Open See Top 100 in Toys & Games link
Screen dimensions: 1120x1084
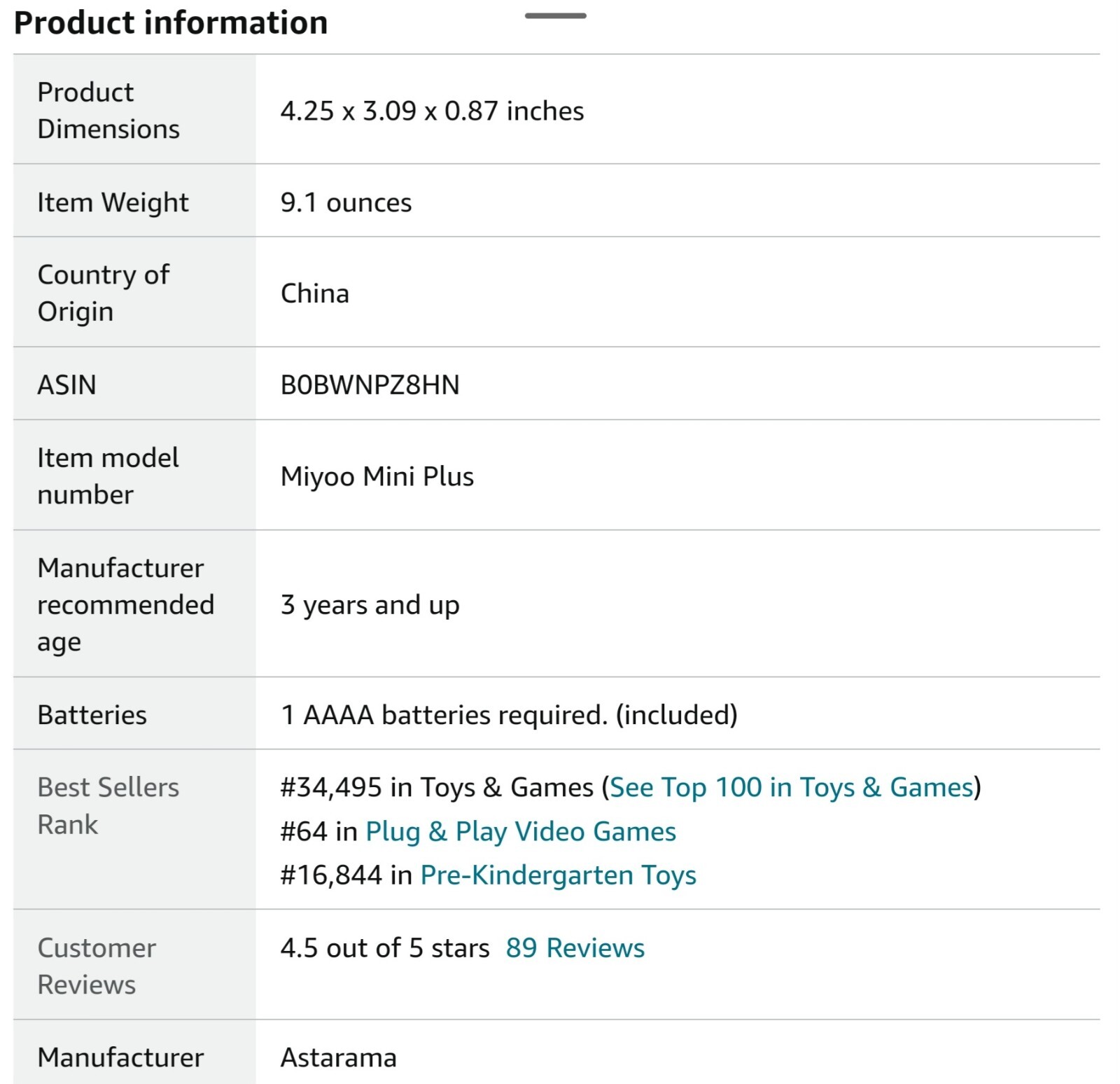click(792, 788)
